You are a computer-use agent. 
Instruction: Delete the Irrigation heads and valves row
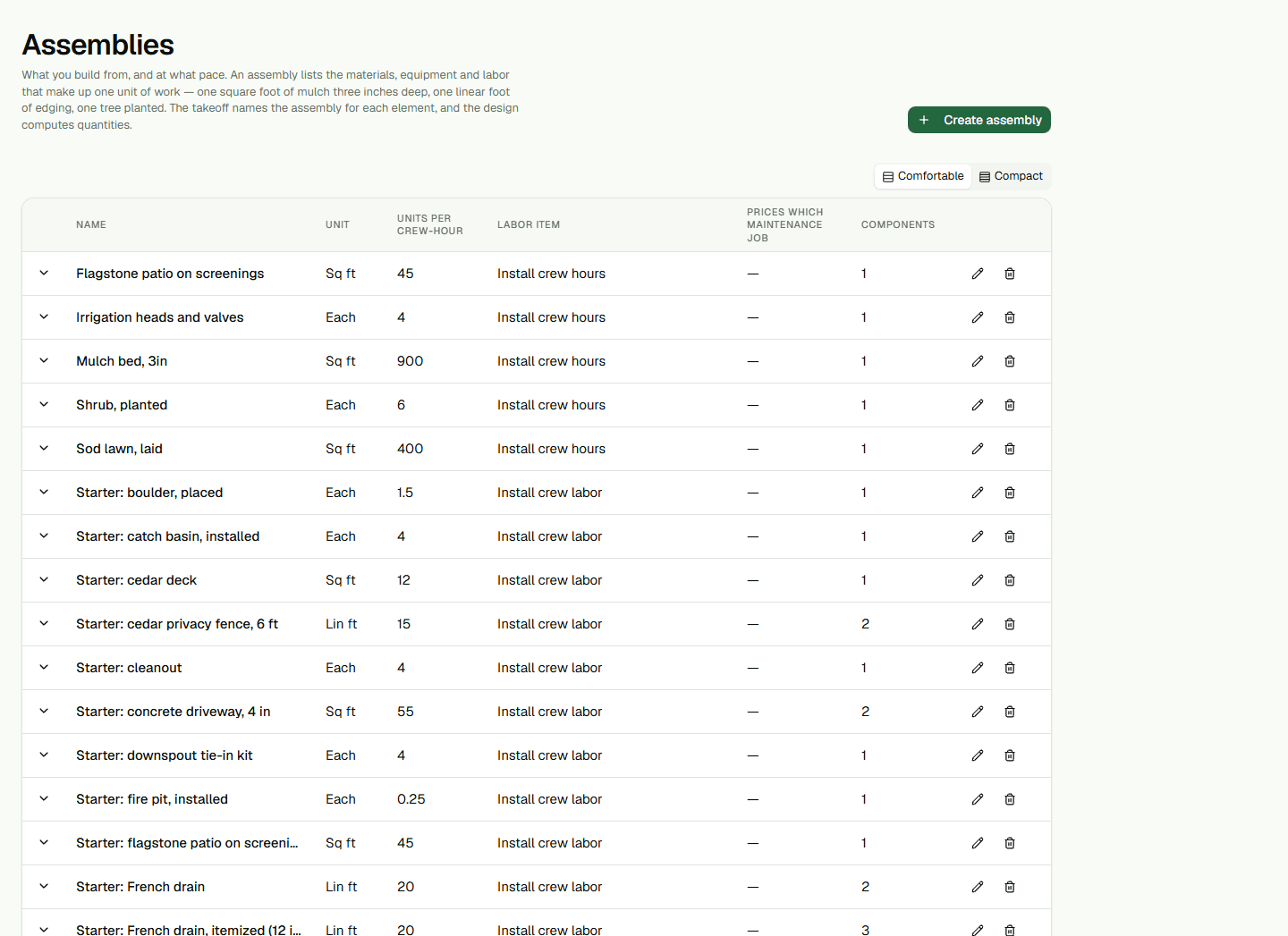pyautogui.click(x=1010, y=317)
